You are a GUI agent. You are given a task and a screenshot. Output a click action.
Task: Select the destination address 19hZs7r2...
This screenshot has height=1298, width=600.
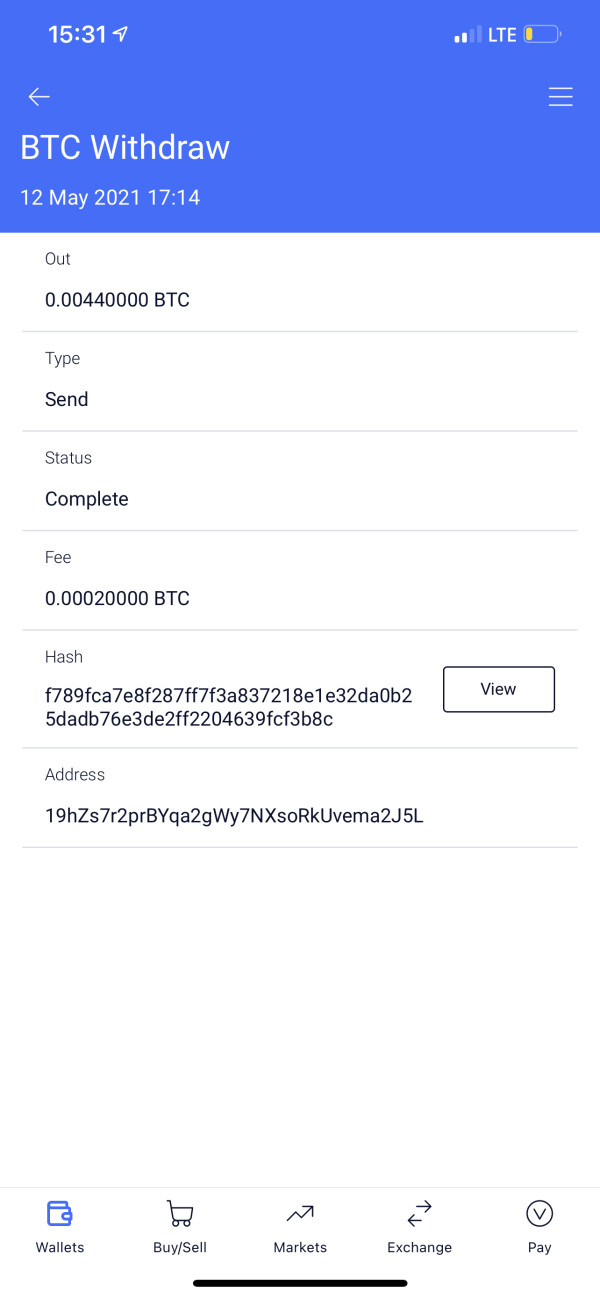tap(234, 816)
